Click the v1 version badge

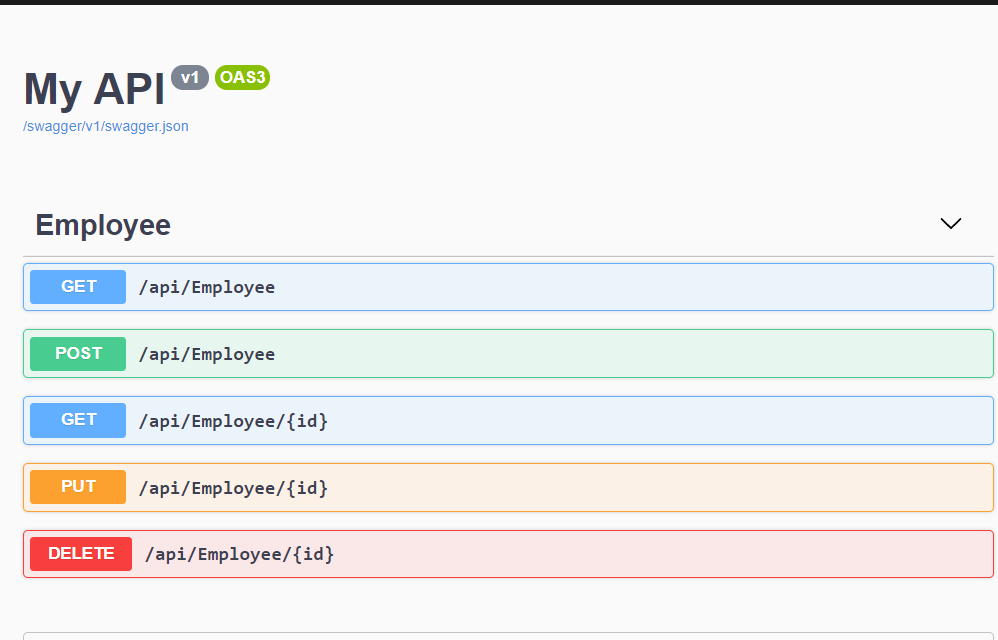pos(189,78)
